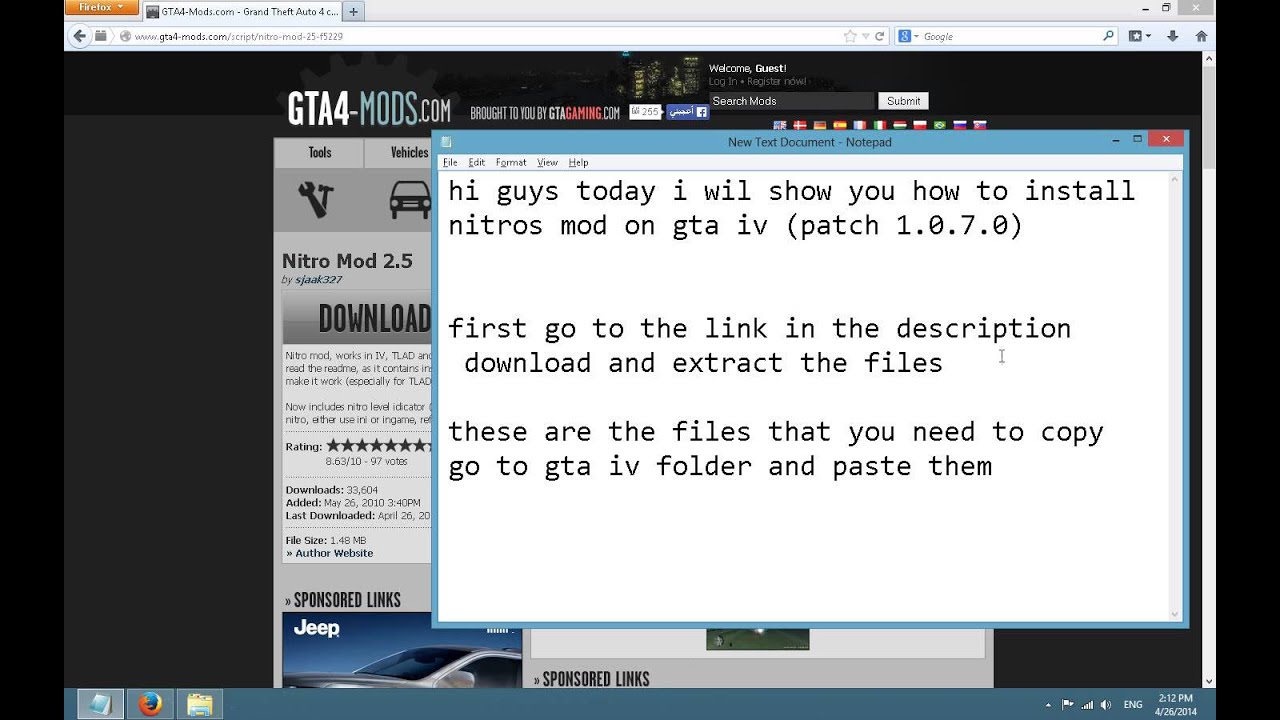Bookmark this page with the star icon
The width and height of the screenshot is (1280, 720).
click(x=850, y=36)
